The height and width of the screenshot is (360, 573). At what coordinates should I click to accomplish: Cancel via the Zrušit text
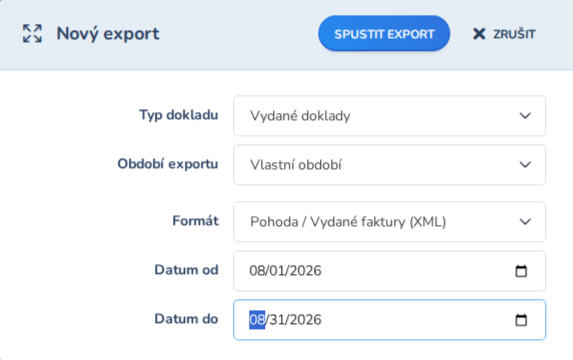tap(514, 34)
